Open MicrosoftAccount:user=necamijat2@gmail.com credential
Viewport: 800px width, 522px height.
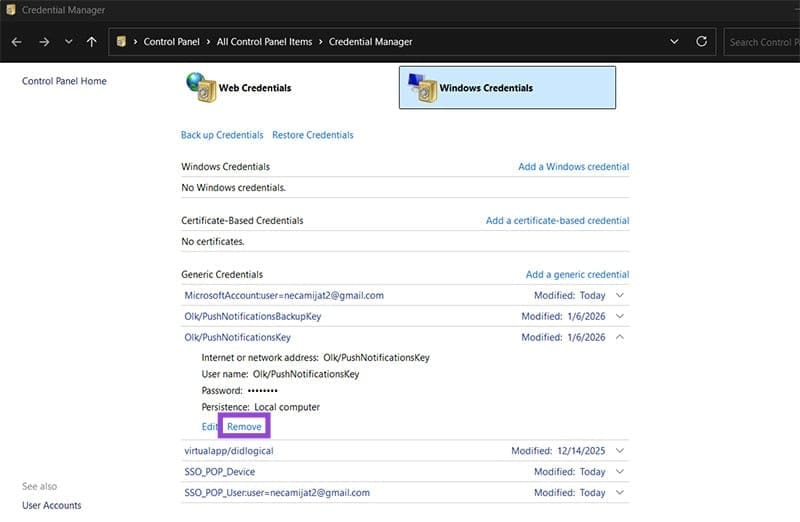284,295
